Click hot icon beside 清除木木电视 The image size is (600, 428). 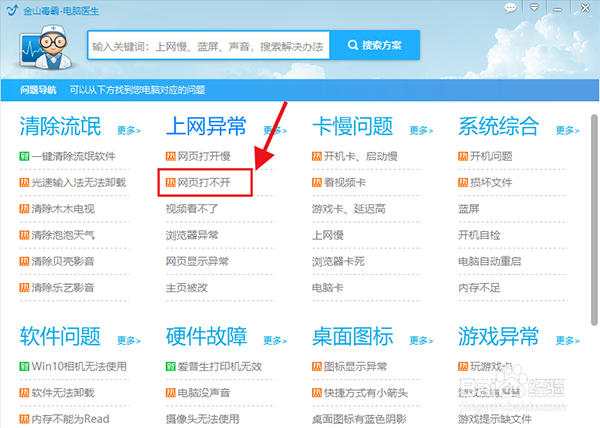[x=24, y=209]
